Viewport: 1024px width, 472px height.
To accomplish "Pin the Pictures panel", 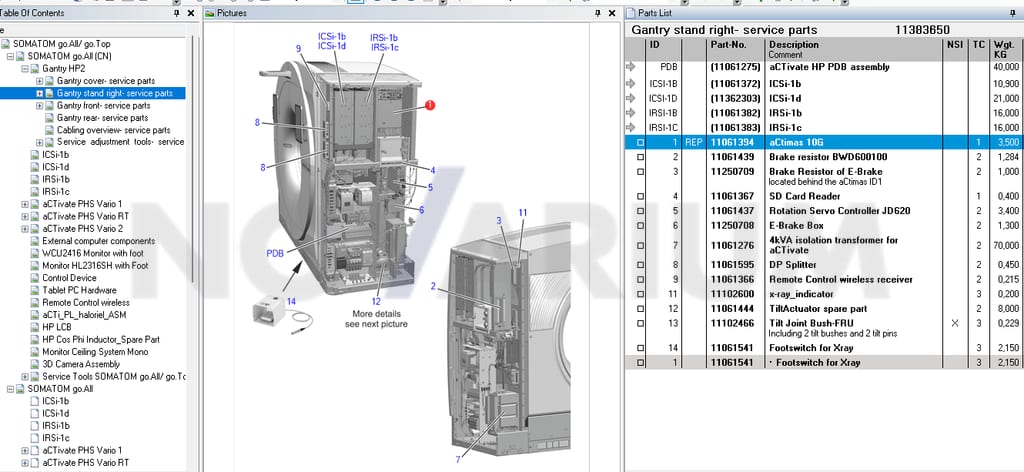I will click(598, 13).
